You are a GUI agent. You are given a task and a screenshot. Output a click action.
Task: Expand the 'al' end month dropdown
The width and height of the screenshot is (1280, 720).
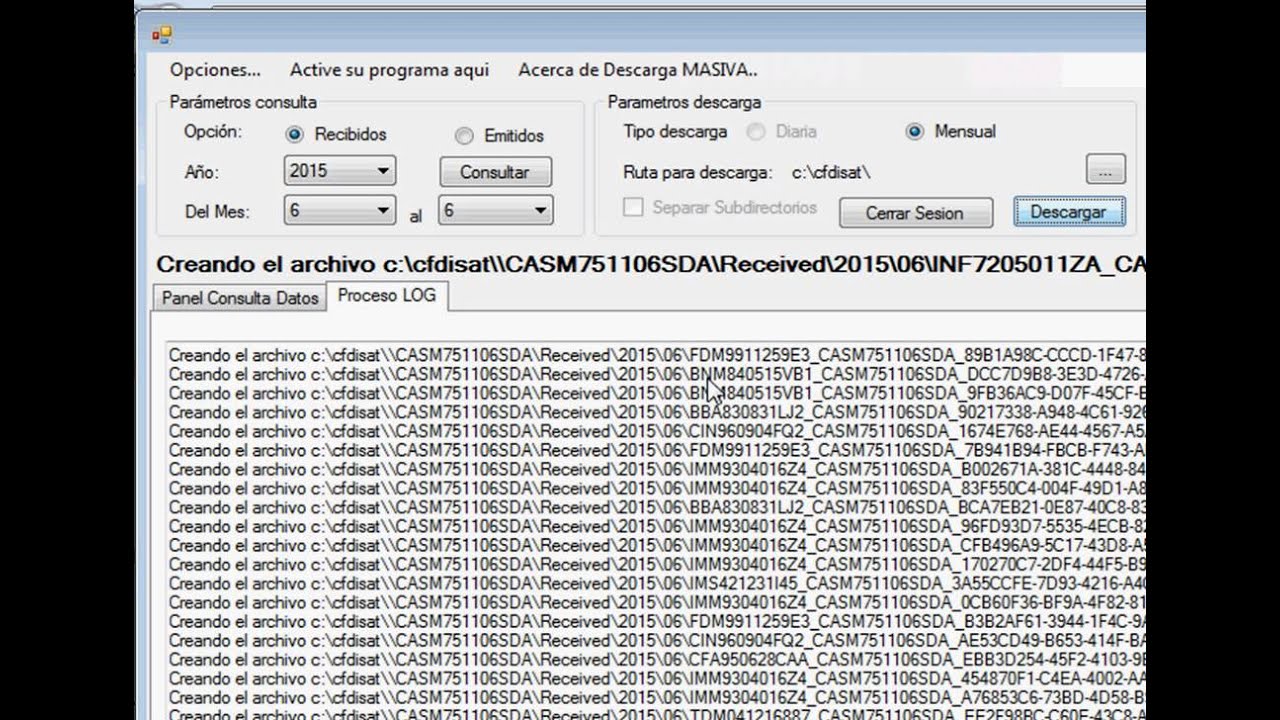tap(496, 210)
